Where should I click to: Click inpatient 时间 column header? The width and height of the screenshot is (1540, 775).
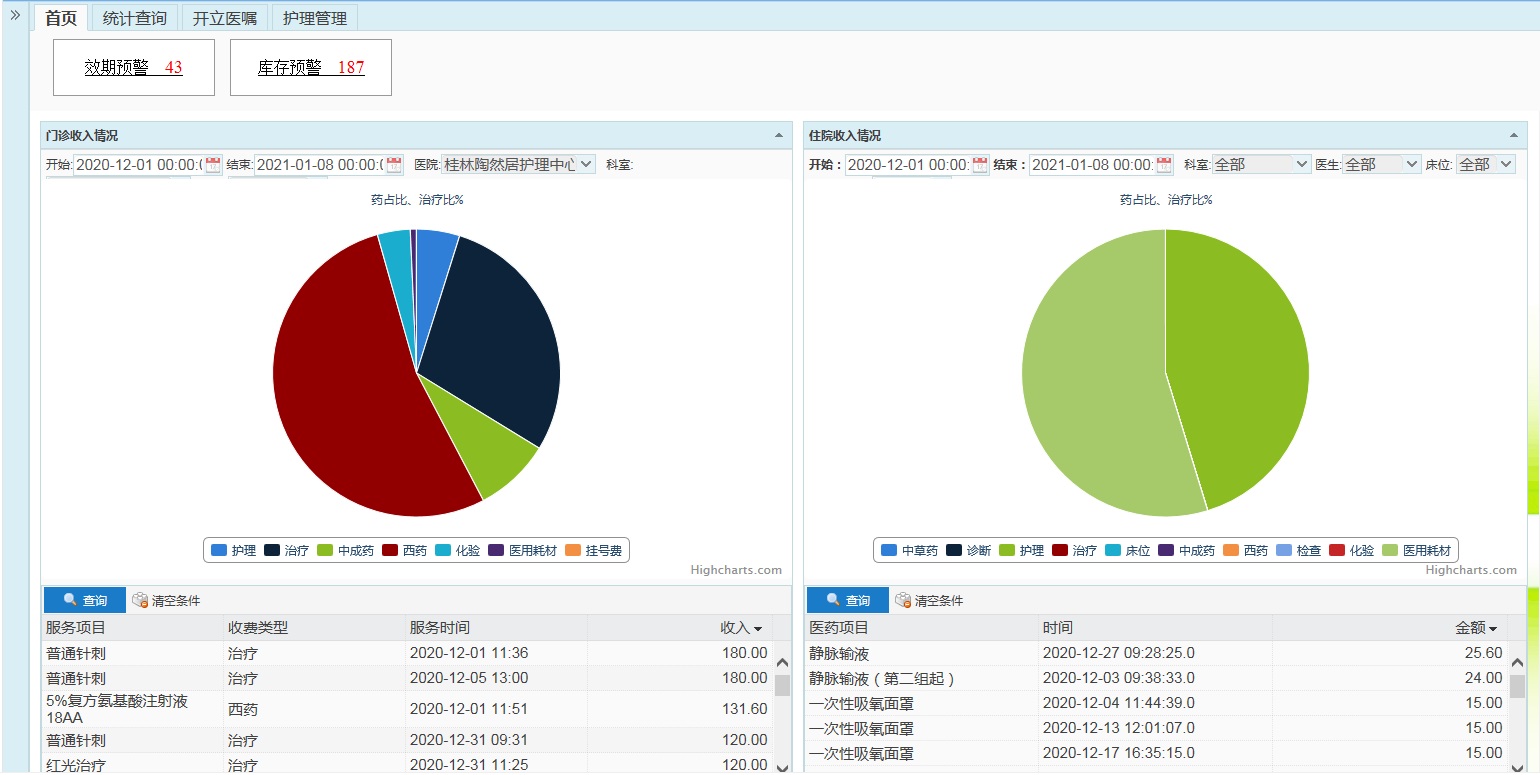click(x=1156, y=628)
